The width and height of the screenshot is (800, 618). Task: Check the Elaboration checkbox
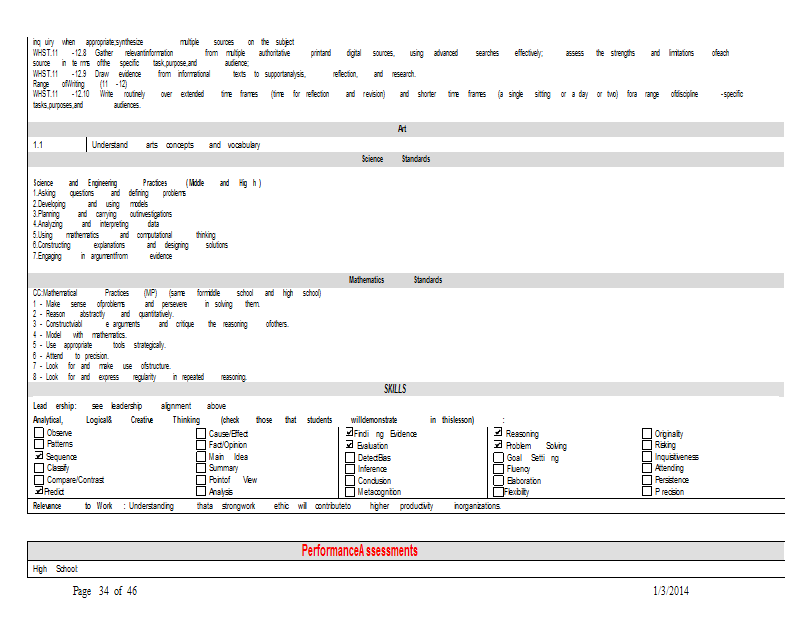[x=498, y=480]
